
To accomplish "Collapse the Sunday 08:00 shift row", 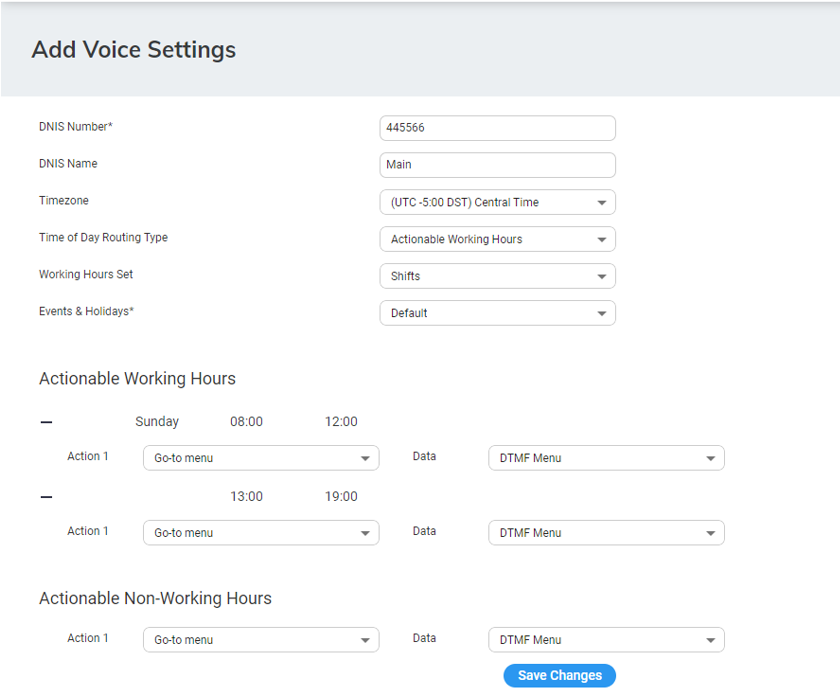I will point(46,422).
